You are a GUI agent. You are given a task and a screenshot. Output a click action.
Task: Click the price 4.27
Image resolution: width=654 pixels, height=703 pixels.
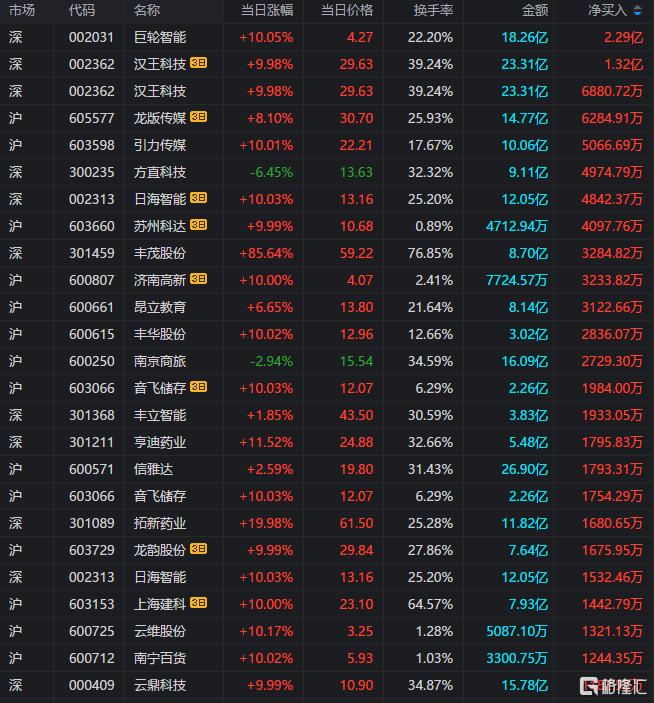(x=360, y=37)
